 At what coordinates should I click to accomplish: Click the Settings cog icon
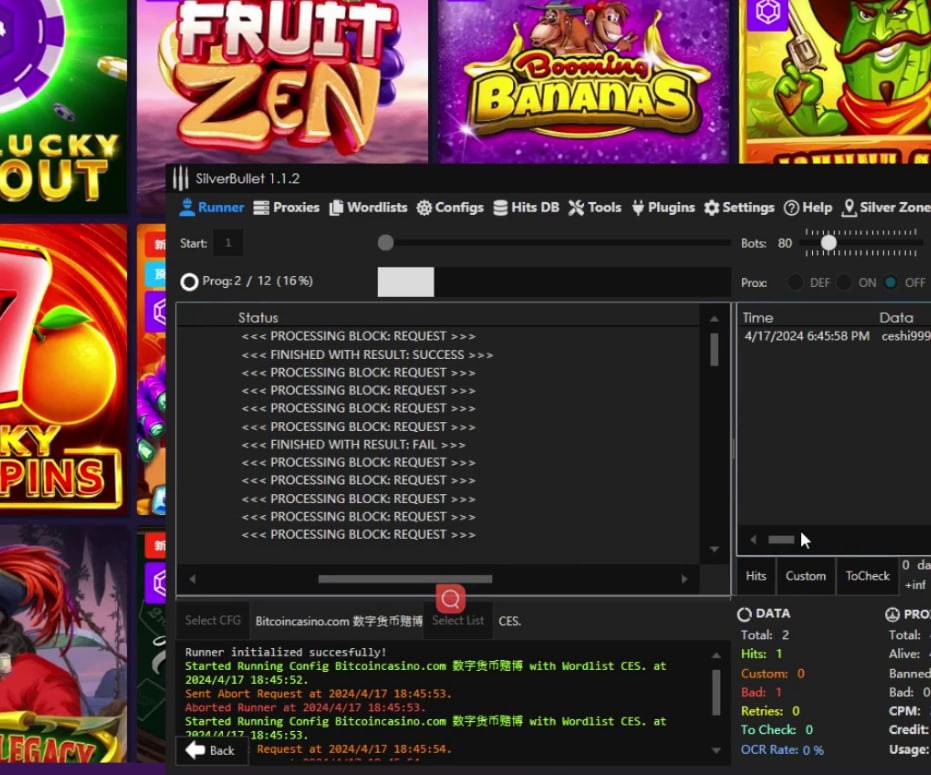click(x=711, y=208)
